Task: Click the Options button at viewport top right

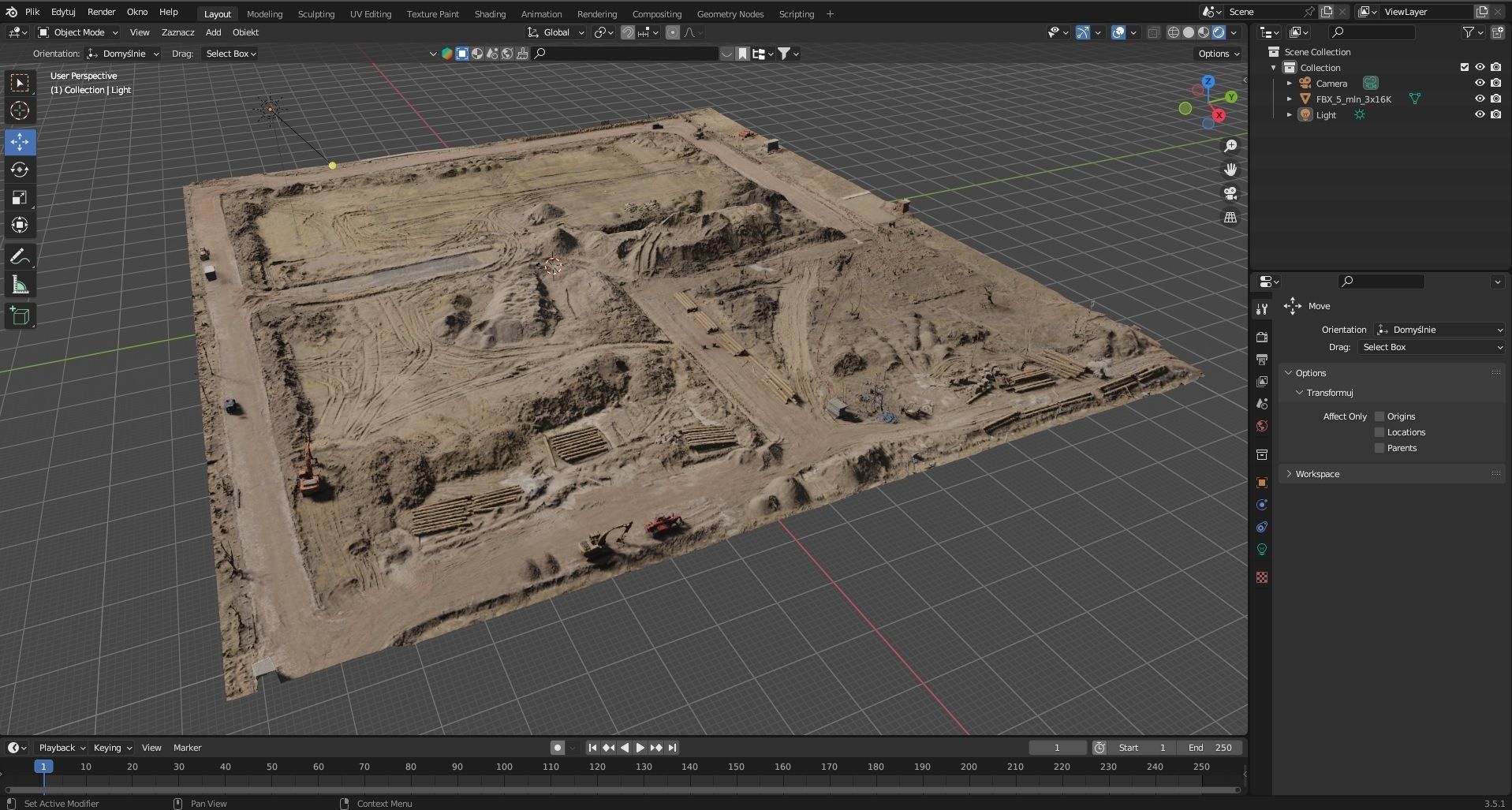Action: coord(1219,54)
